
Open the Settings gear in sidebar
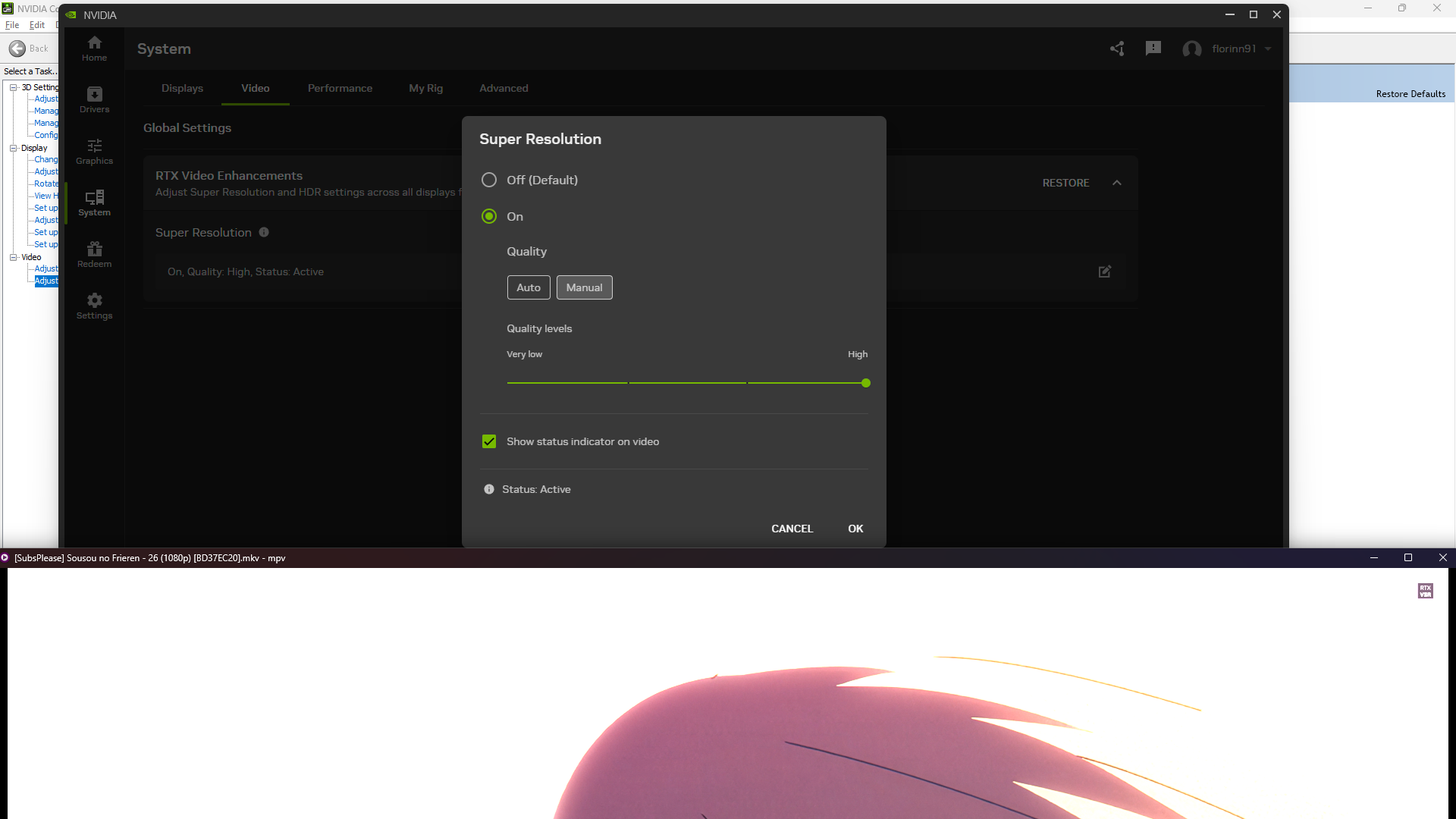tap(94, 306)
